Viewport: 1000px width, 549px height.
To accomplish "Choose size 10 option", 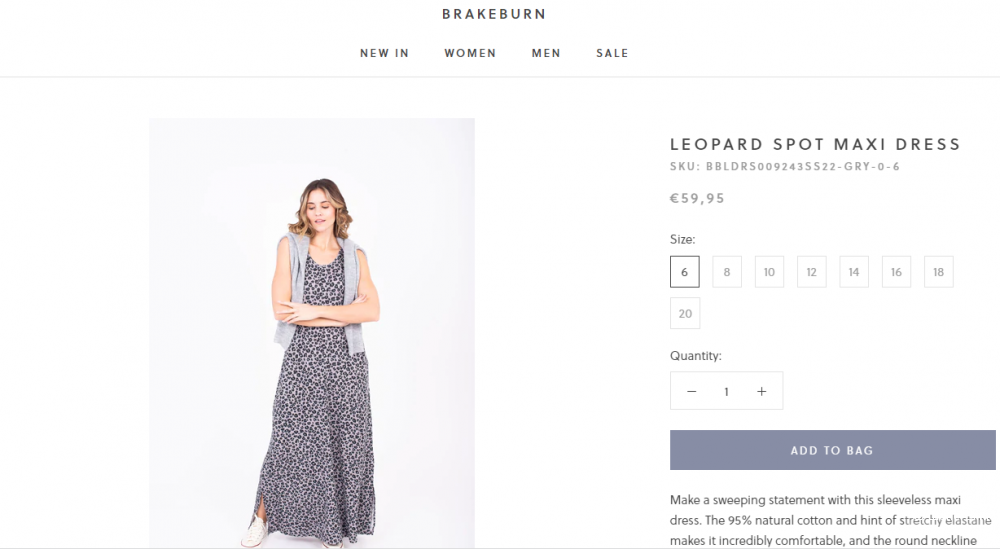I will click(769, 272).
